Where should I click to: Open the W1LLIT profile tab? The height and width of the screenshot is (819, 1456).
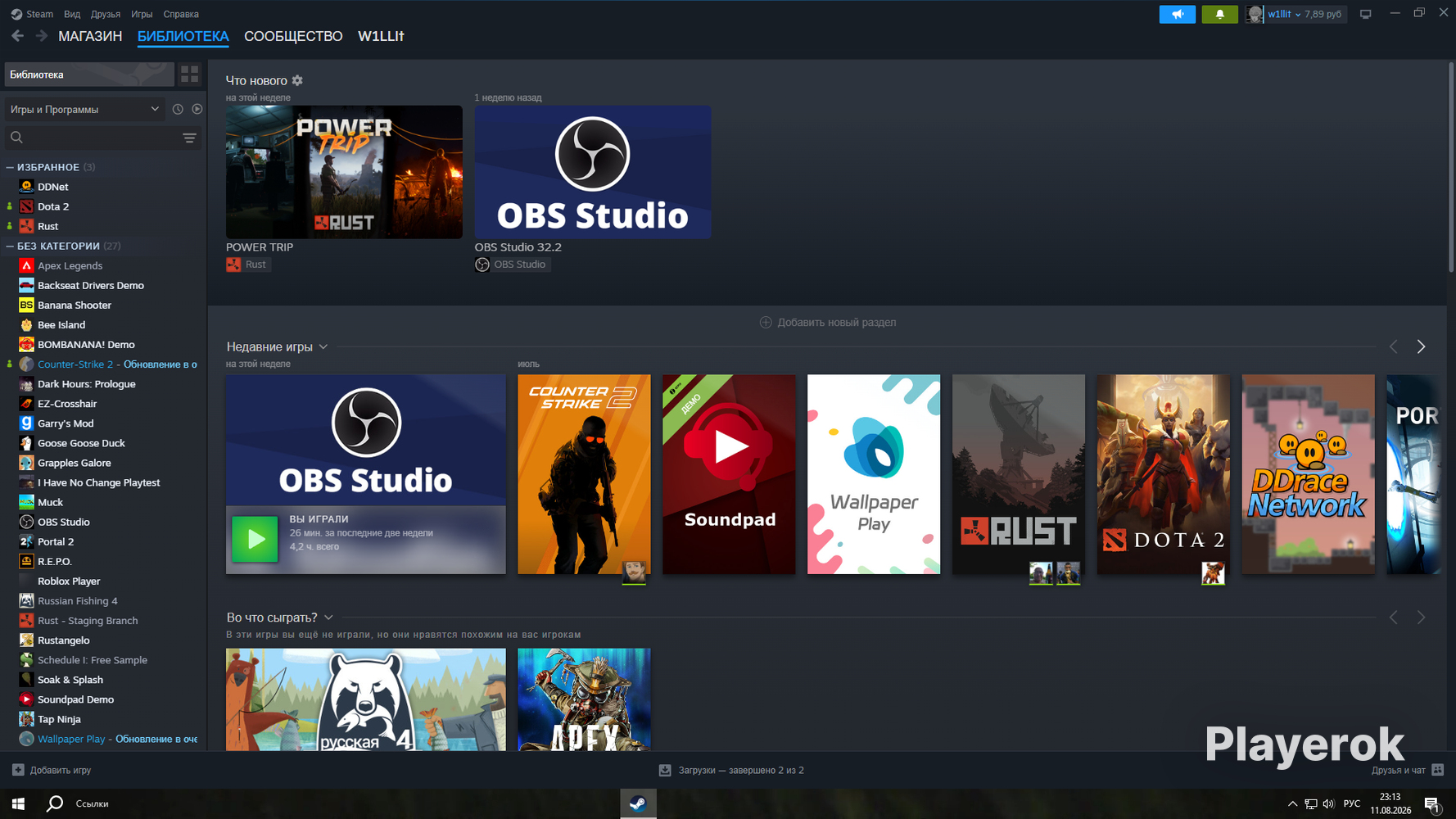point(381,36)
